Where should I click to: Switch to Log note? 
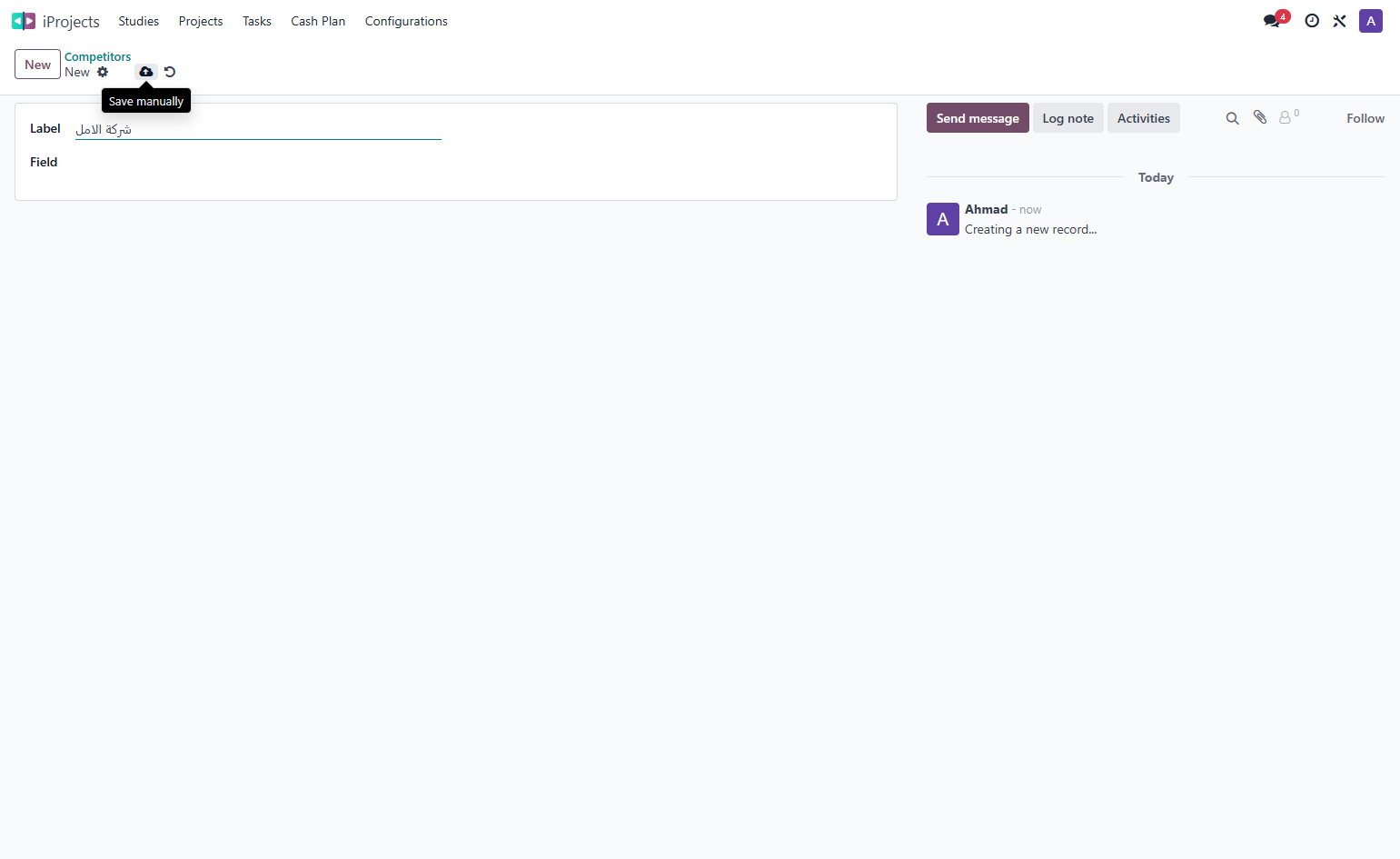coord(1068,118)
